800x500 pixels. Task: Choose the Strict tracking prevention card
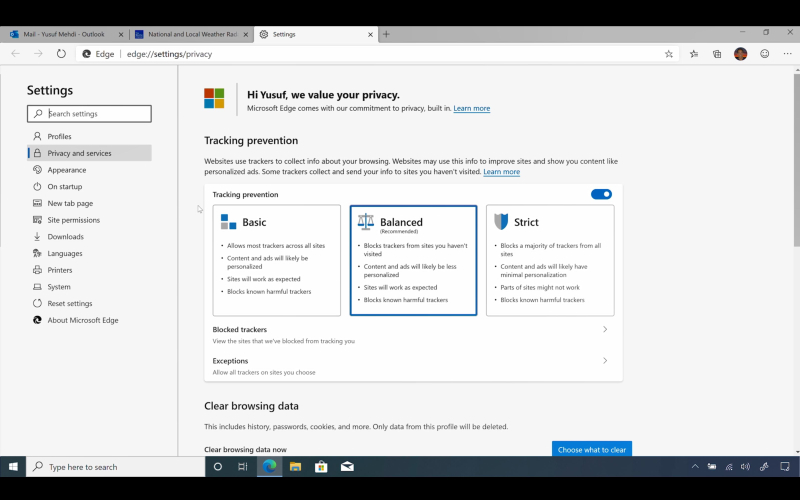[x=550, y=260]
